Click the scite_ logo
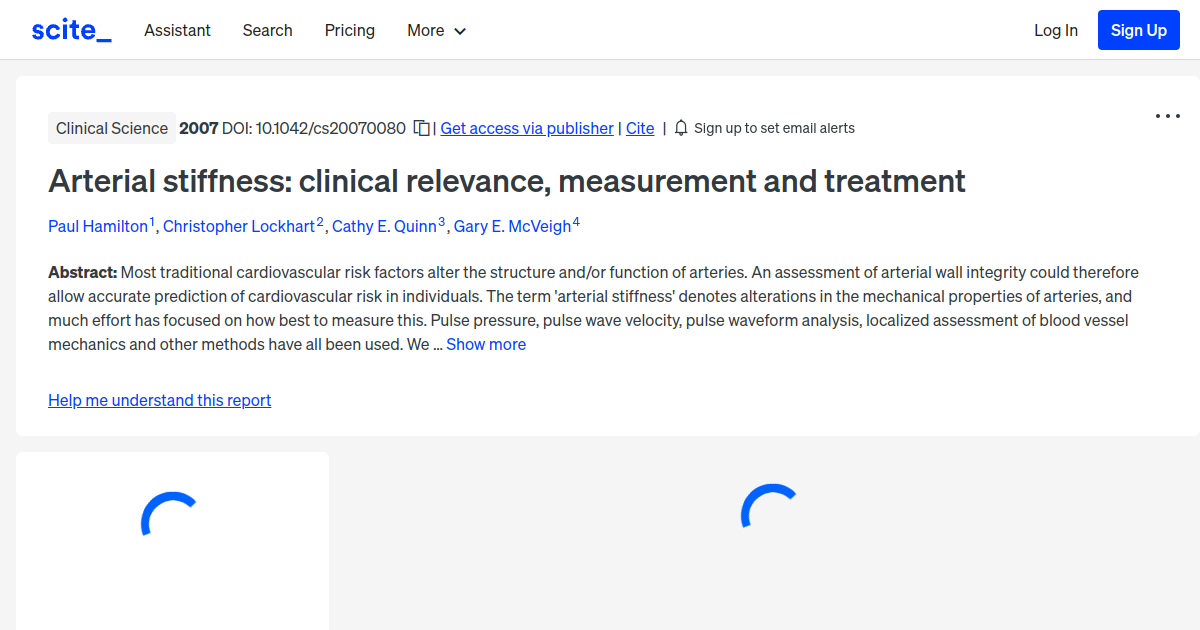The width and height of the screenshot is (1200, 630). tap(70, 29)
